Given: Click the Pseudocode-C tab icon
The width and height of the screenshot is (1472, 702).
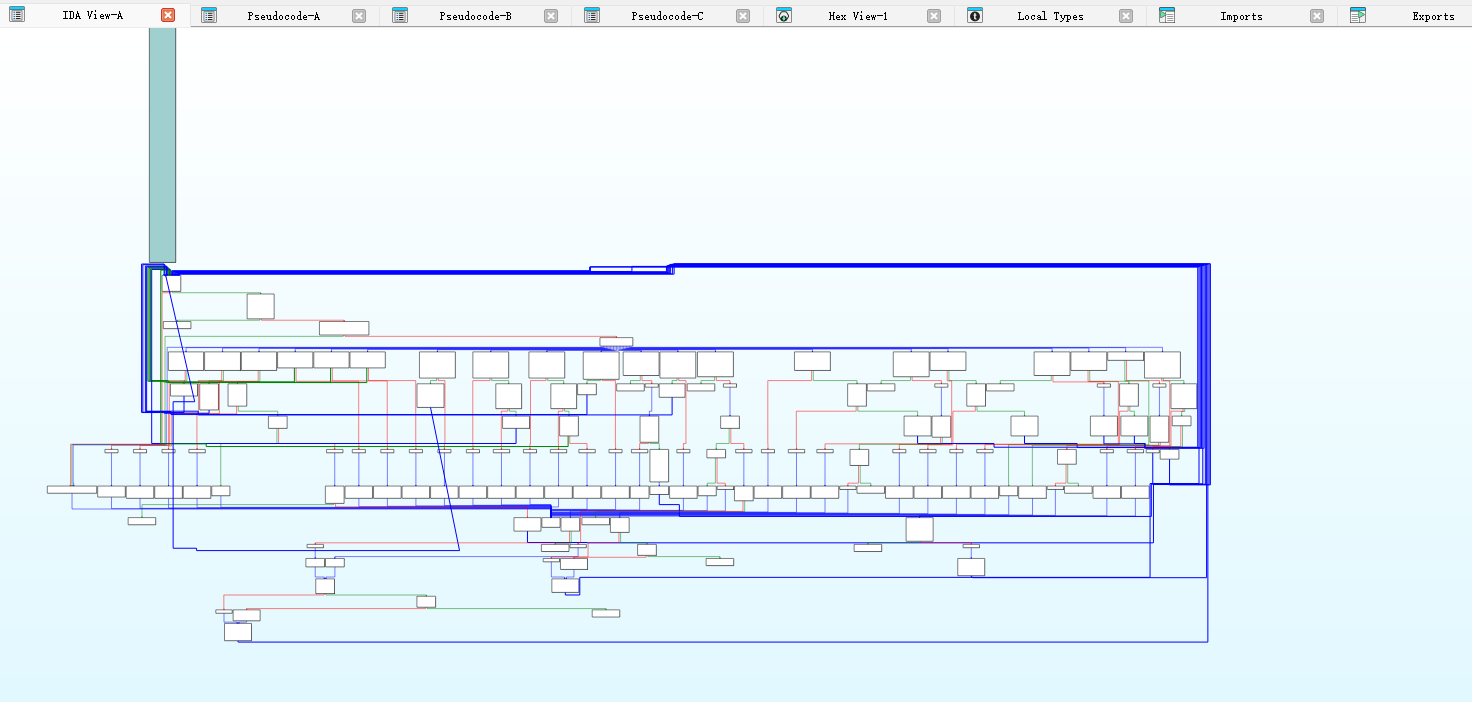Looking at the screenshot, I should (592, 15).
